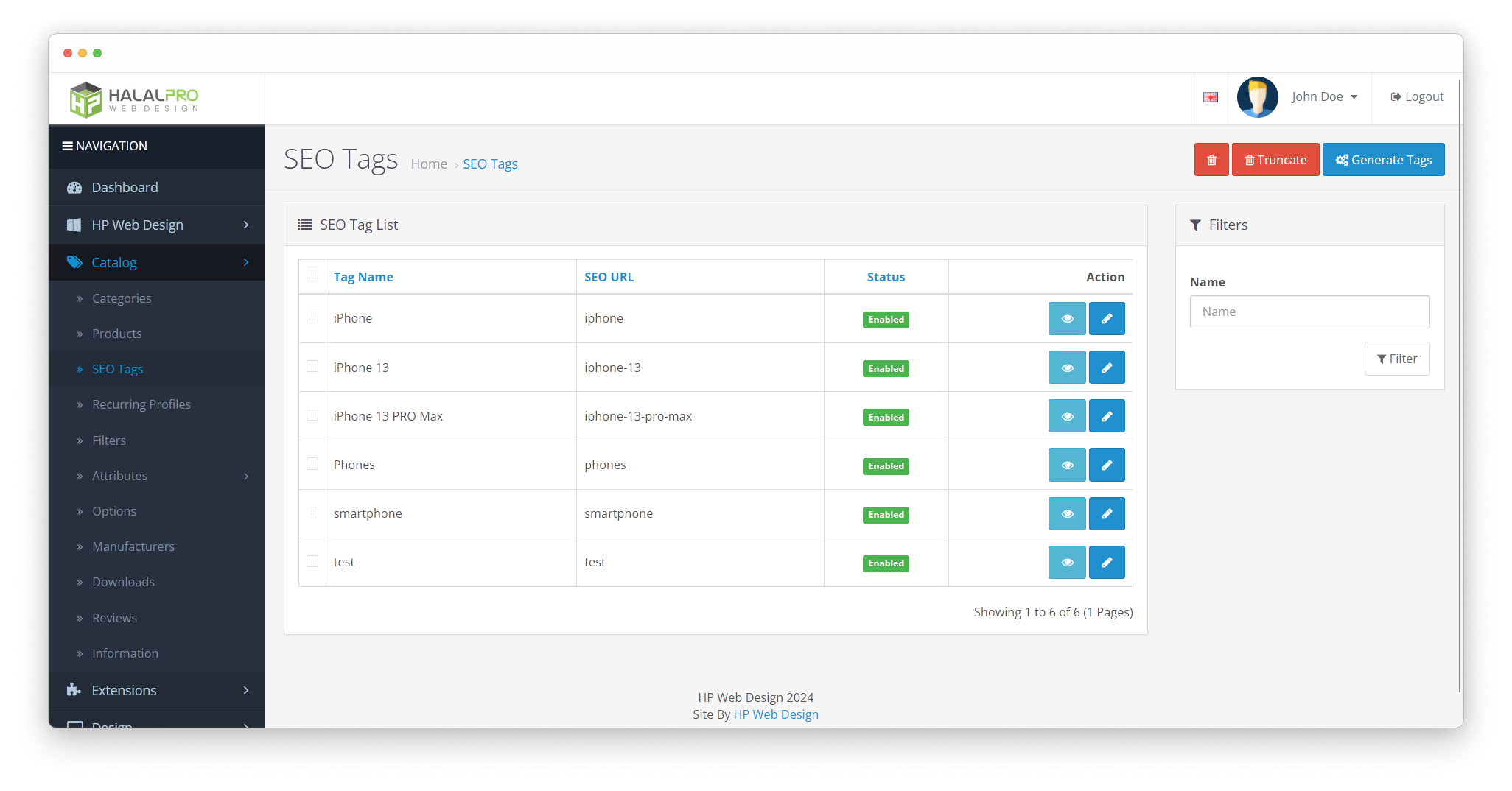This screenshot has width=1512, height=791.
Task: View the smartphone tag eye icon
Action: (x=1067, y=514)
